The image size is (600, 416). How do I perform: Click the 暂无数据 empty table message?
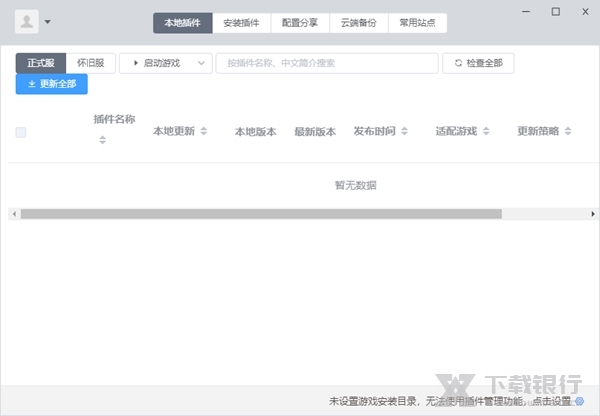(x=356, y=186)
